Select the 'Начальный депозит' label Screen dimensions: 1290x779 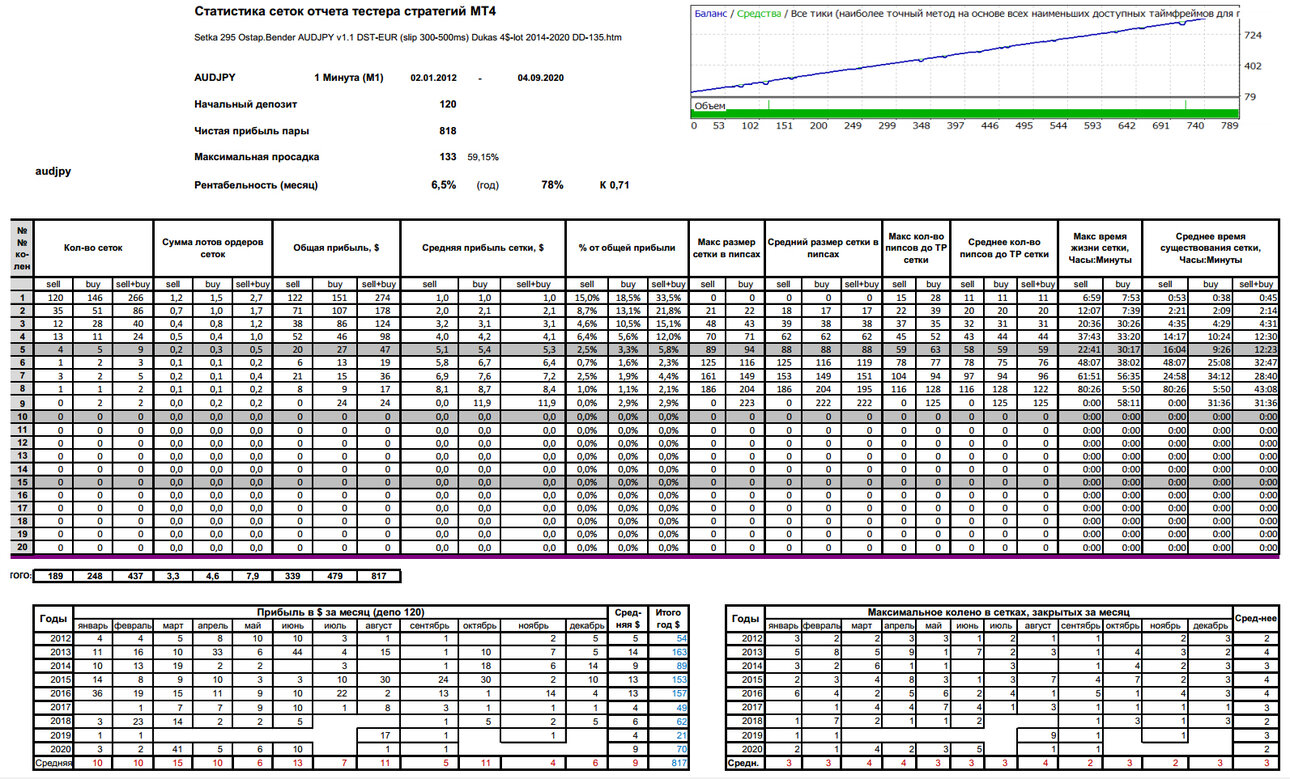coord(246,104)
